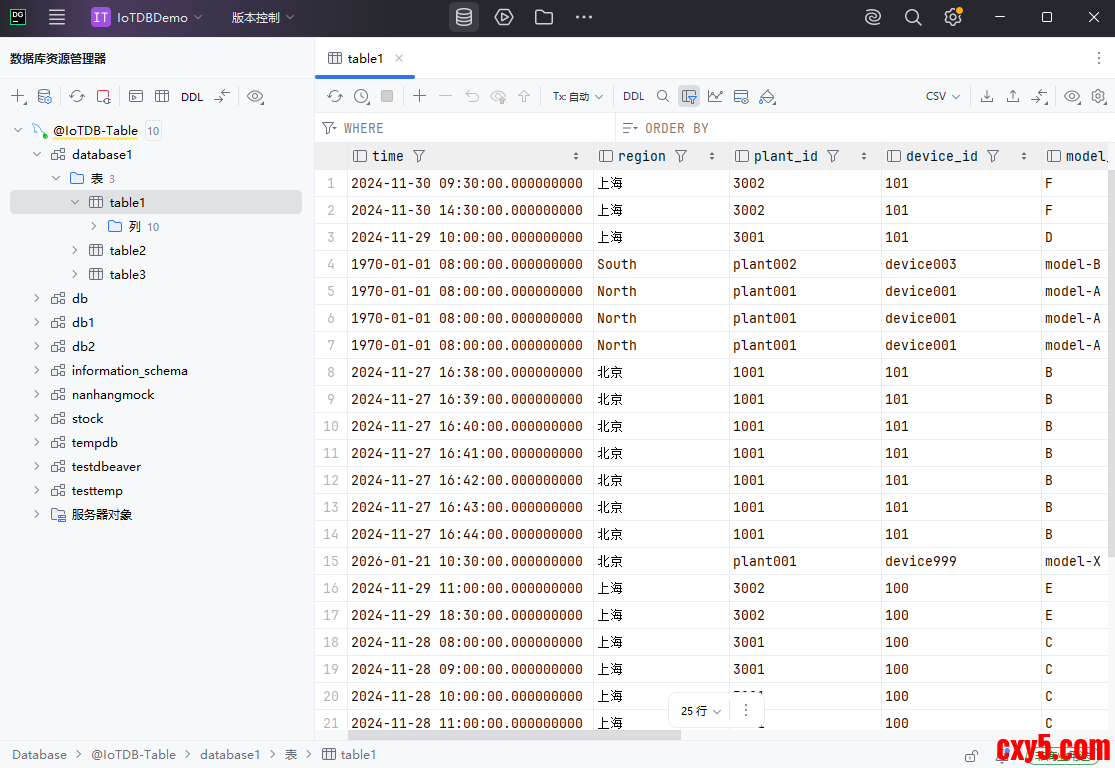Click database1 in the bottom breadcrumb
The image size is (1115, 768).
point(230,755)
